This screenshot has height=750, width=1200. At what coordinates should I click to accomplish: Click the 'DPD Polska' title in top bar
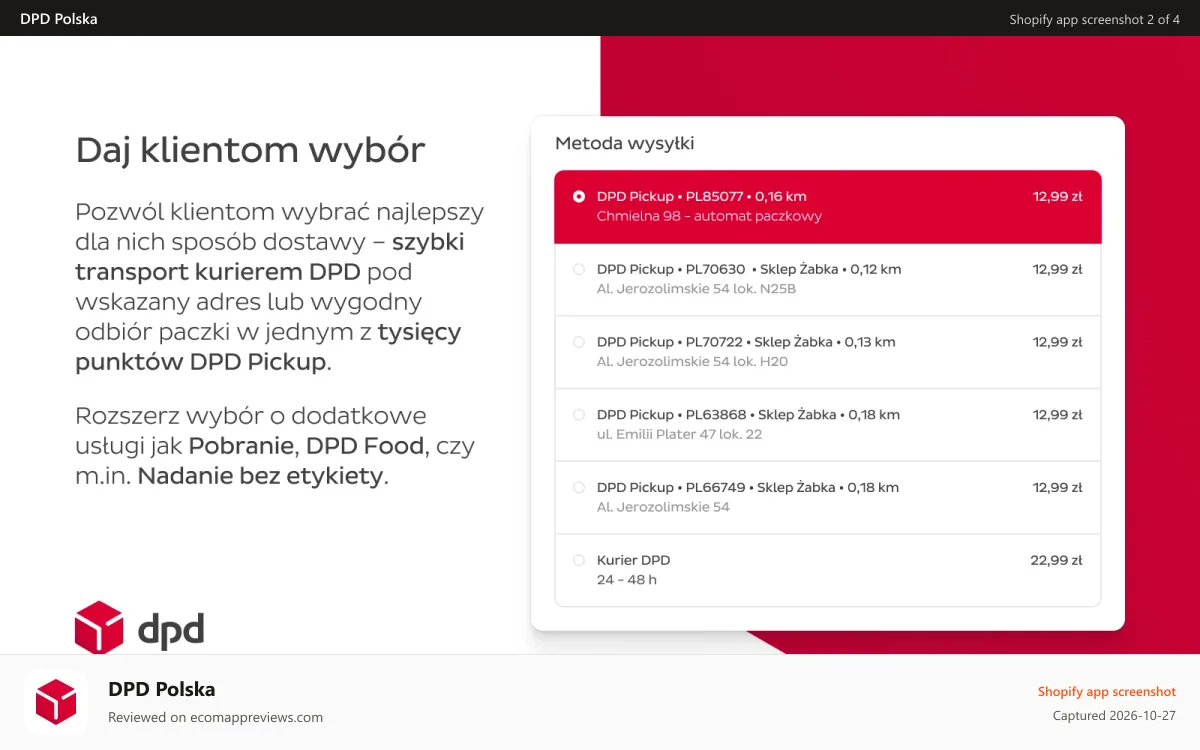point(59,19)
